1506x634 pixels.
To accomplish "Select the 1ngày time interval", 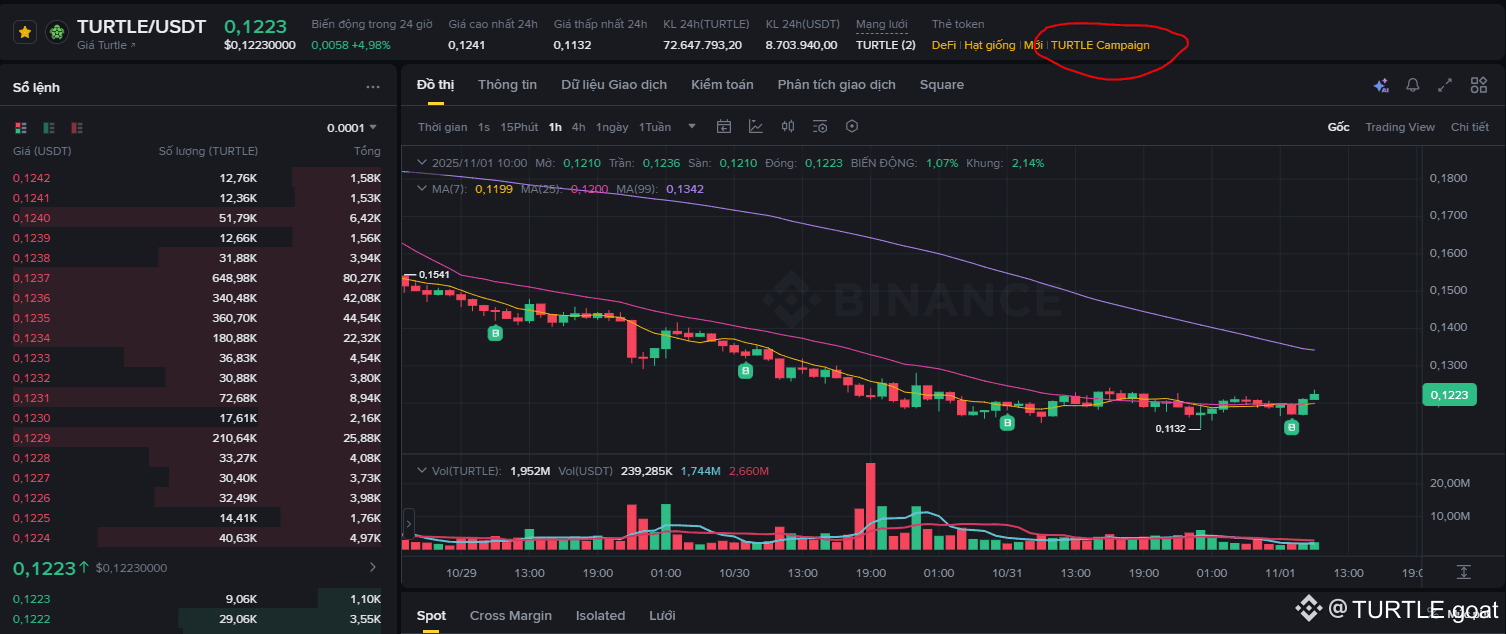I will coord(612,127).
